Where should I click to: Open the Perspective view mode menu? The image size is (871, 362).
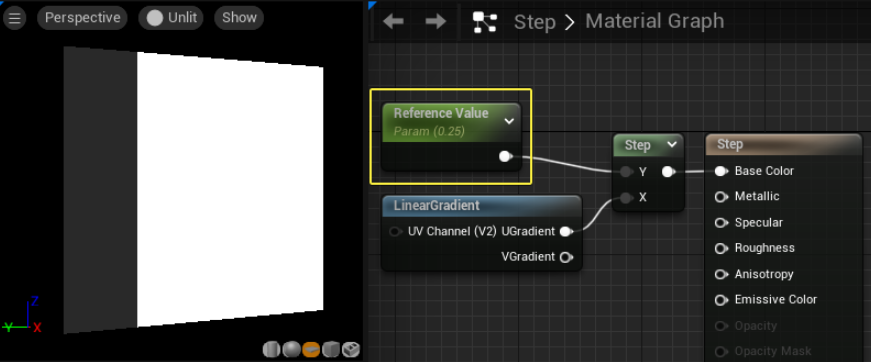(82, 18)
